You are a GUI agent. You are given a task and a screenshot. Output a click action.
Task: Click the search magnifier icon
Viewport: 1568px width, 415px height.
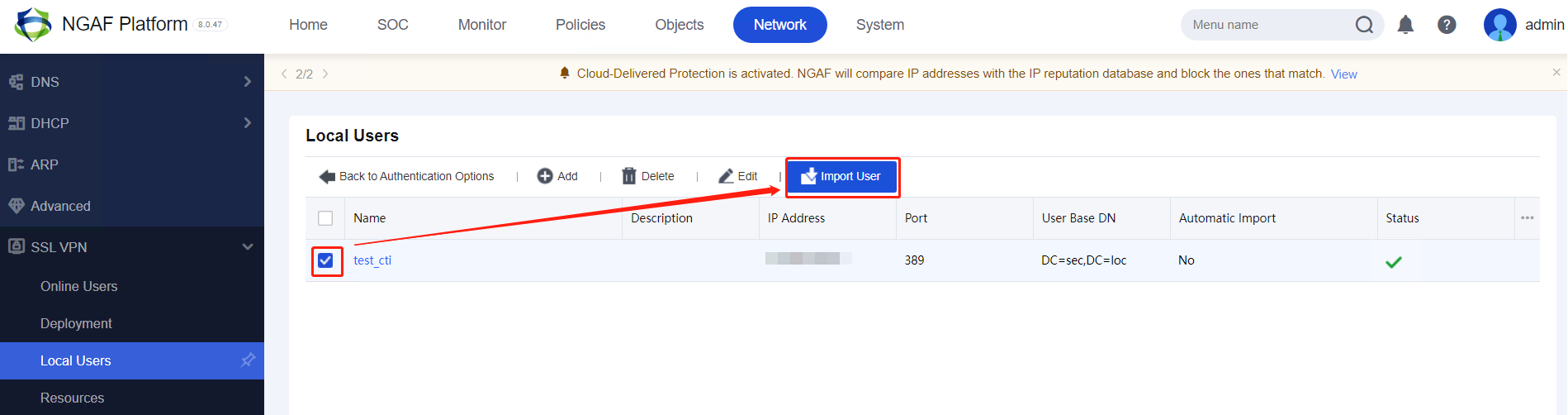pyautogui.click(x=1364, y=25)
